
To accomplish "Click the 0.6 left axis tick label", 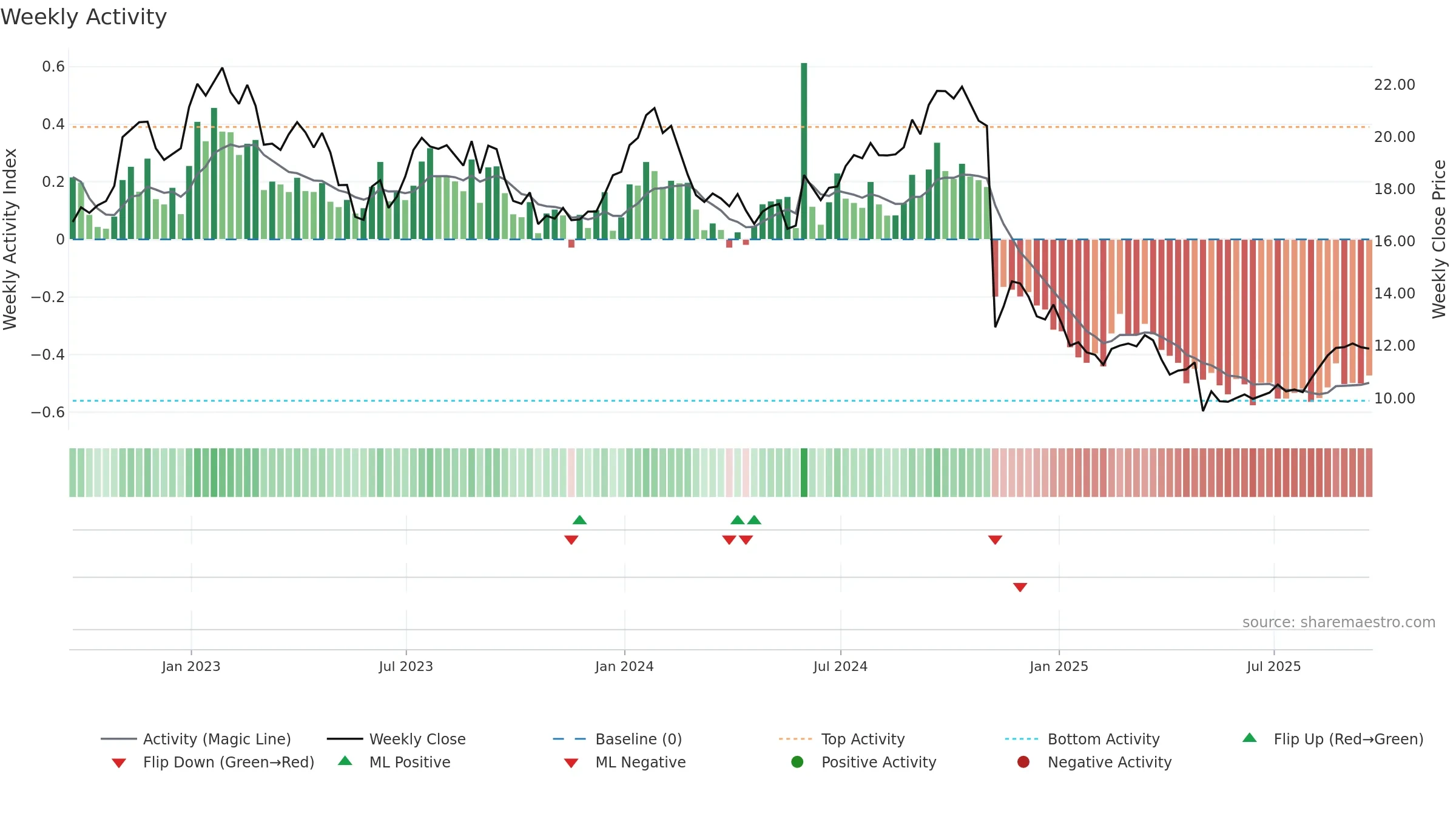I will coord(53,67).
